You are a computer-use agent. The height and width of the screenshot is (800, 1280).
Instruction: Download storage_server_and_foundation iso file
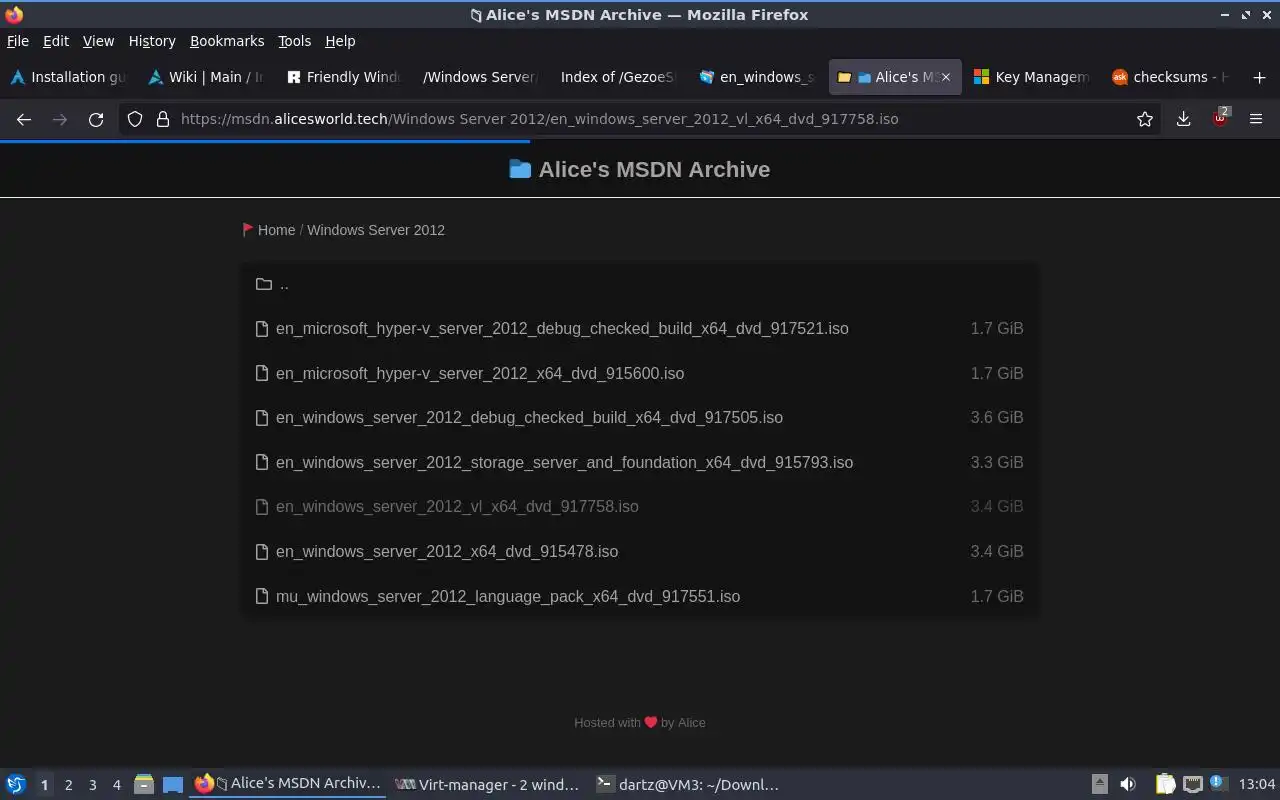click(564, 462)
